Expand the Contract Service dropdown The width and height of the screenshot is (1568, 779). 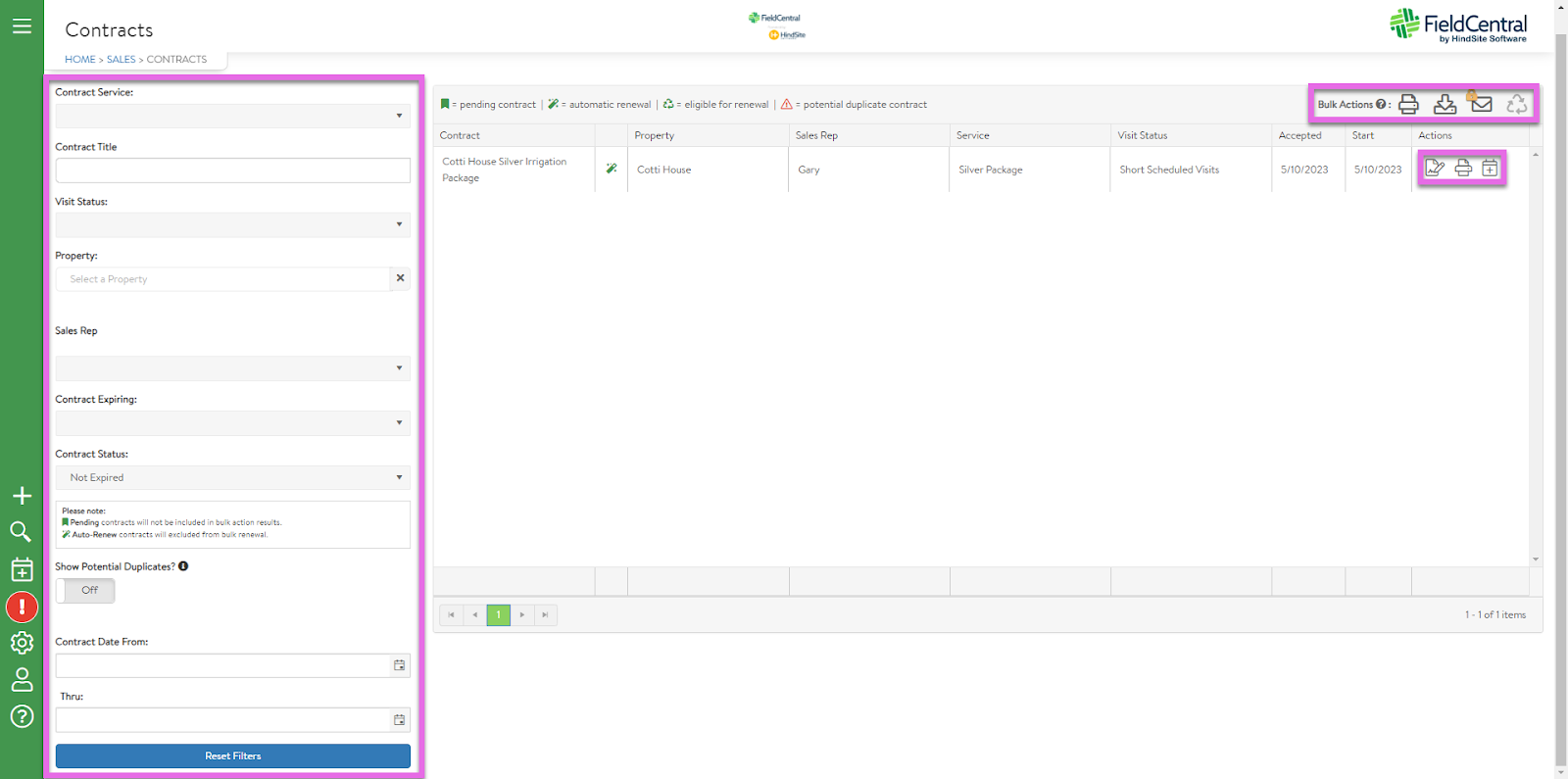[x=233, y=116]
